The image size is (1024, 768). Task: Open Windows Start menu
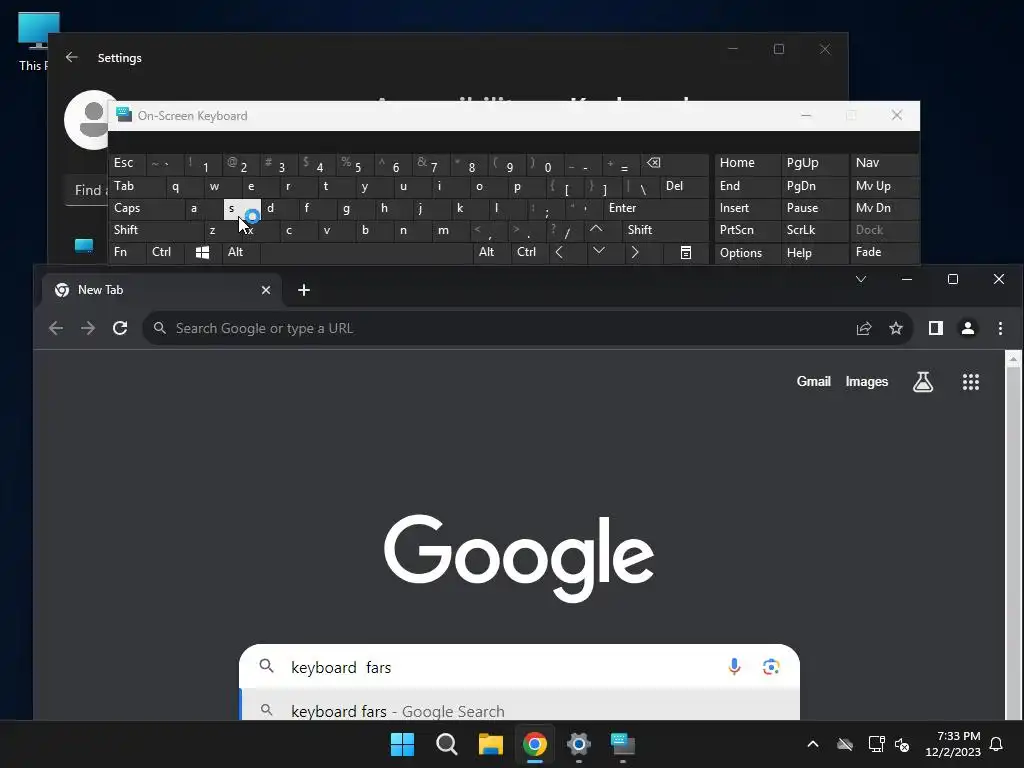point(402,744)
